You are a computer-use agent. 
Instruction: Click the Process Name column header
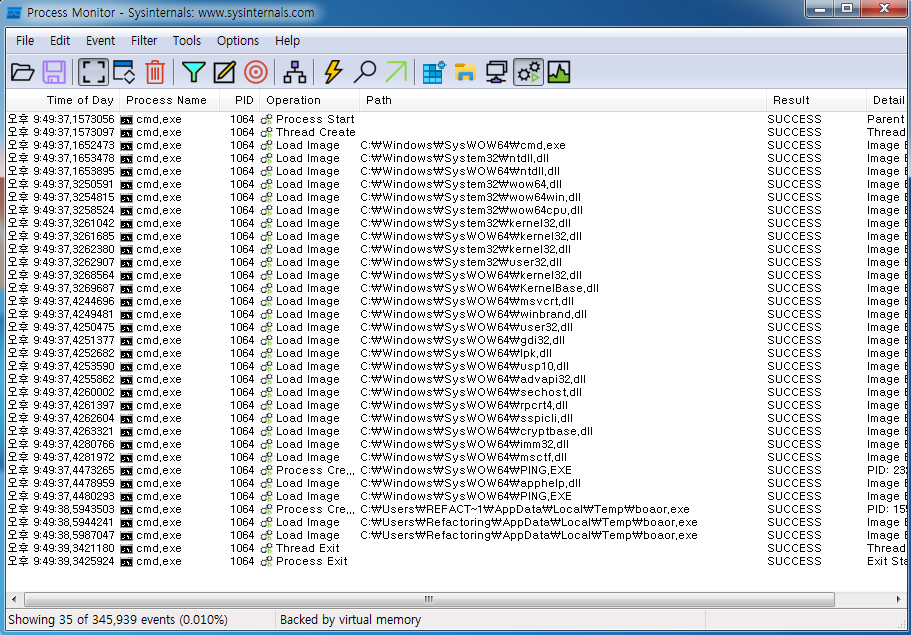click(x=169, y=100)
